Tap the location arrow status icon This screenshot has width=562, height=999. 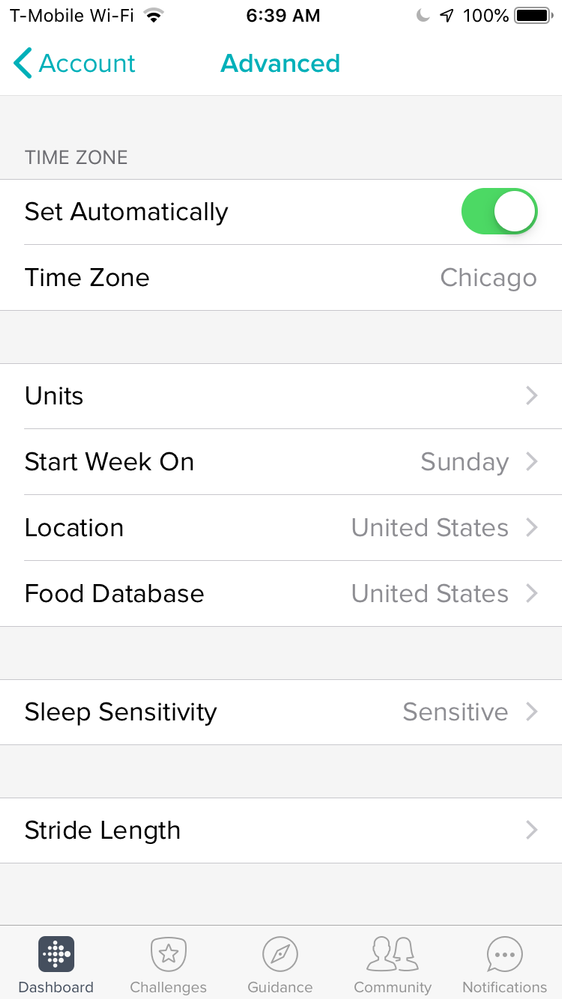447,15
